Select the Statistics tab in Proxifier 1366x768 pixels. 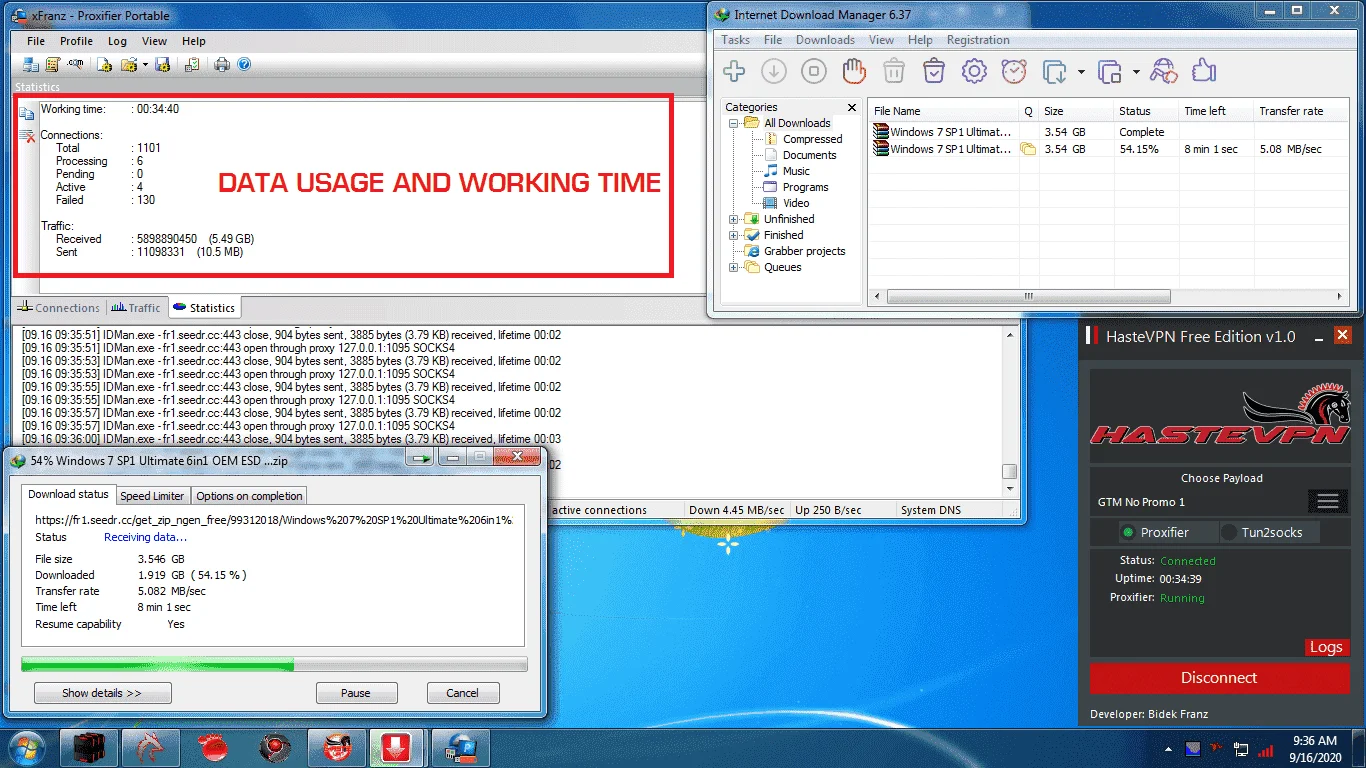tap(203, 308)
